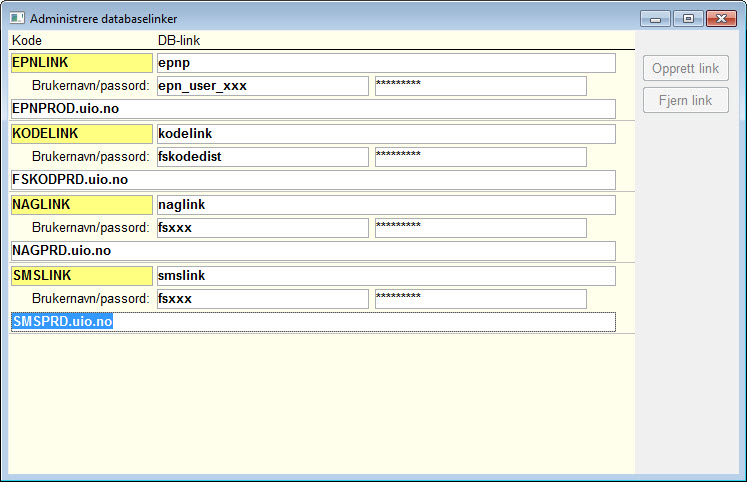Edit the fsxxx username under NAGLINK
Screen dimensions: 747x482
(x=263, y=228)
